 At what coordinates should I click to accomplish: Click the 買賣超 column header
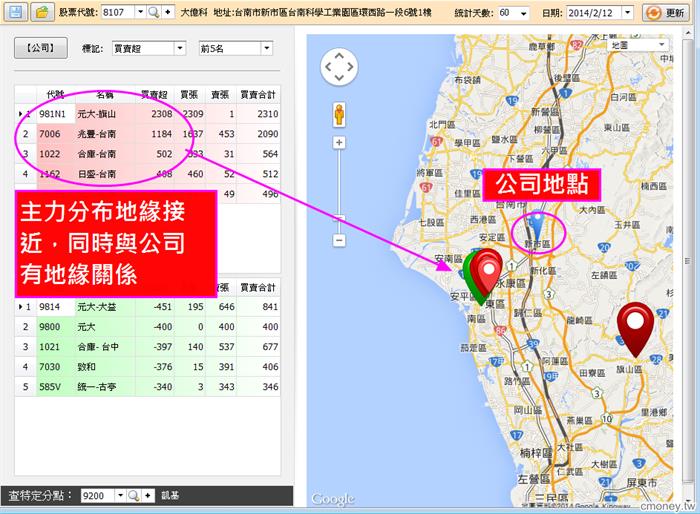pos(154,94)
